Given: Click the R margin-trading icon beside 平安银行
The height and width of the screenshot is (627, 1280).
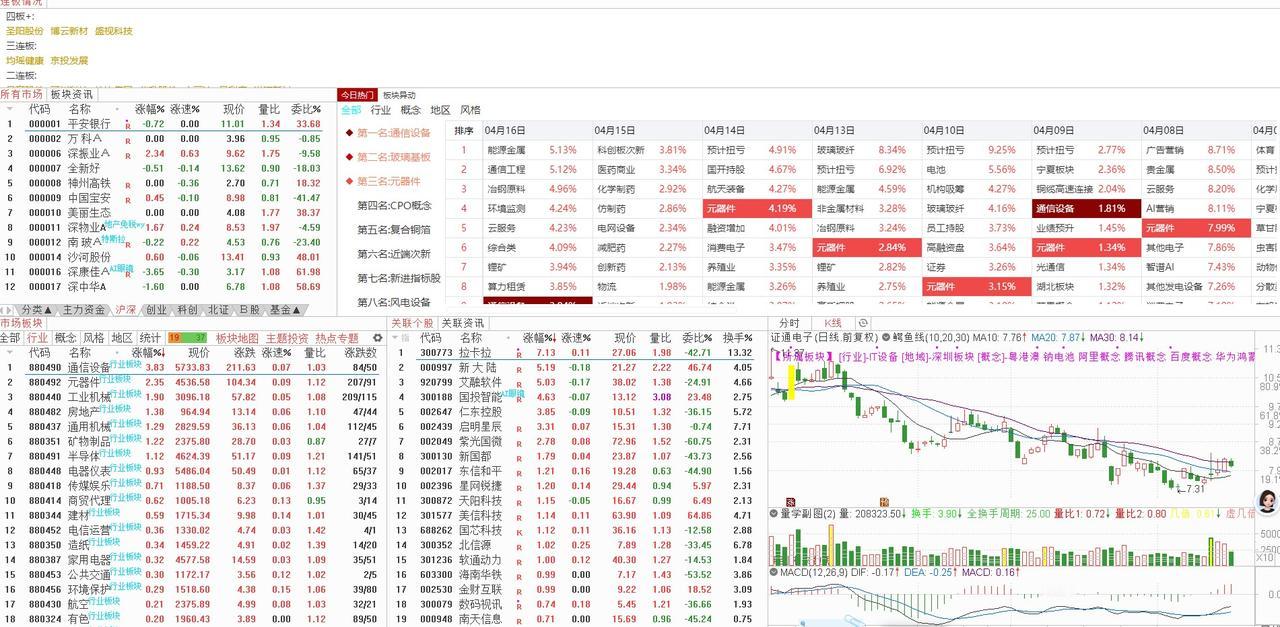Looking at the screenshot, I should [x=127, y=123].
